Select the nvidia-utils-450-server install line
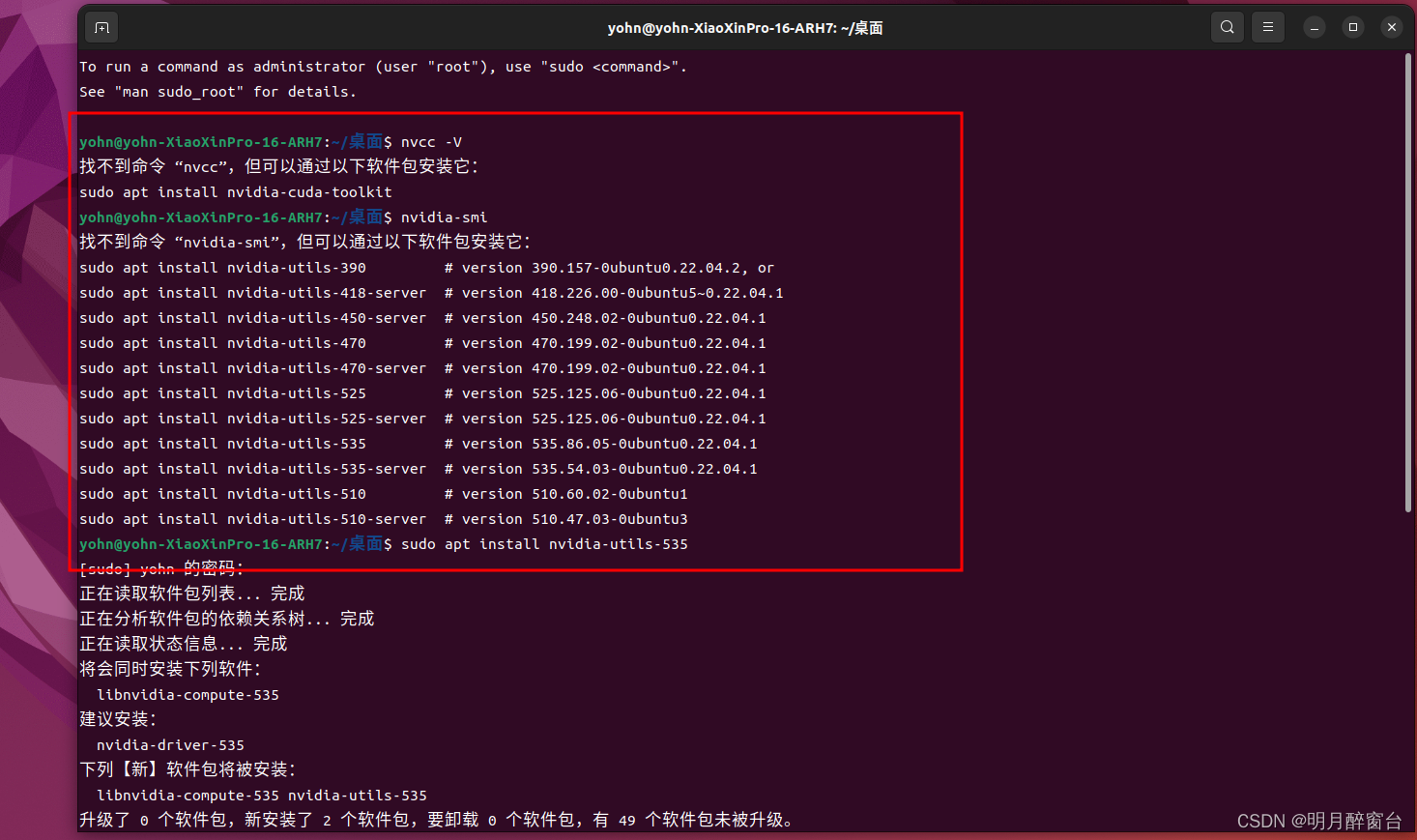1417x840 pixels. pyautogui.click(x=422, y=318)
